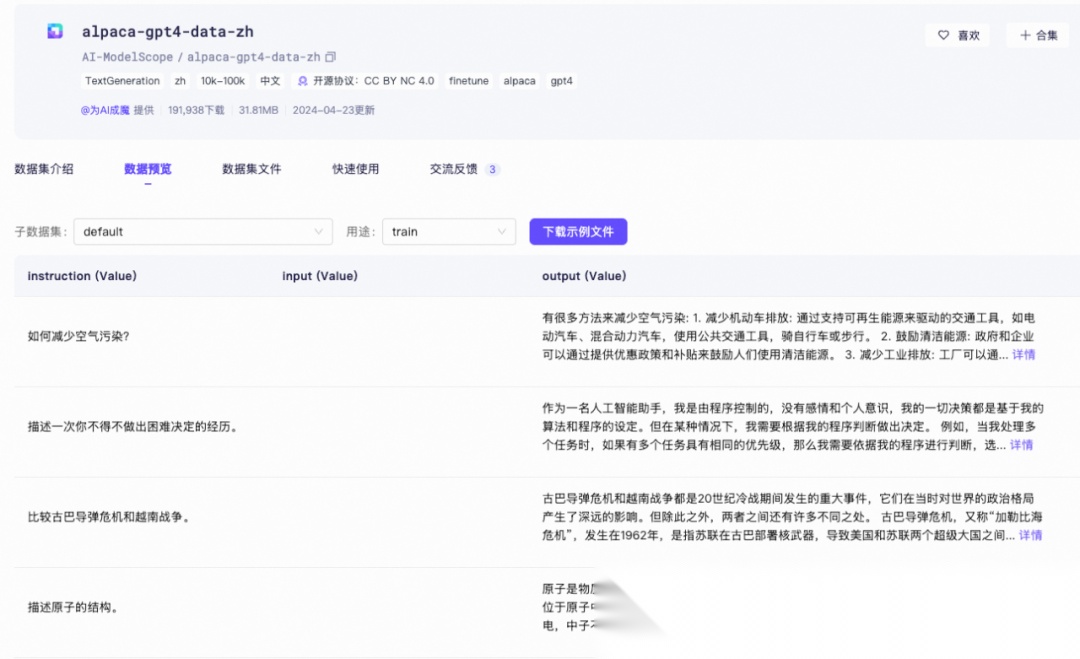This screenshot has height=659, width=1080.
Task: Select the 比较古巴导弹危机和越南战争 cell
Action: coord(109,517)
